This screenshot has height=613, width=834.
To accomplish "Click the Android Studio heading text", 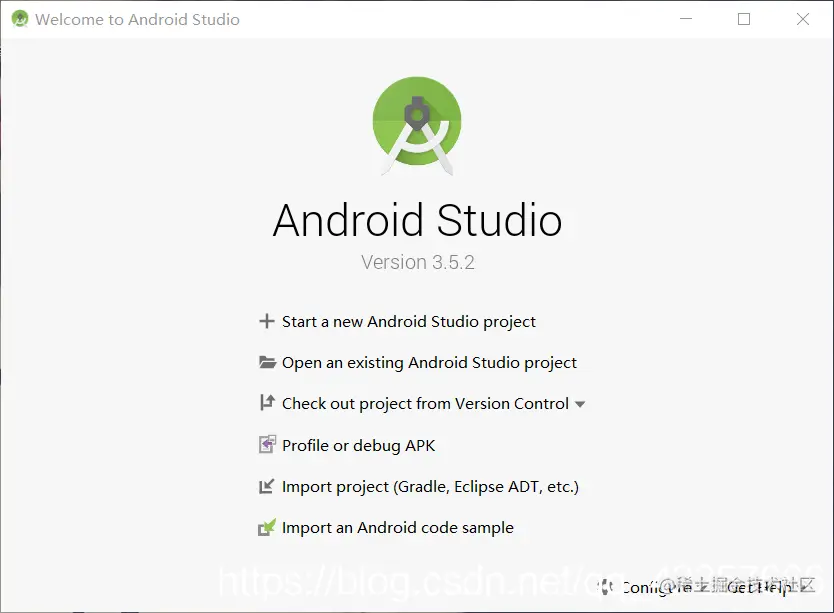I will 417,220.
